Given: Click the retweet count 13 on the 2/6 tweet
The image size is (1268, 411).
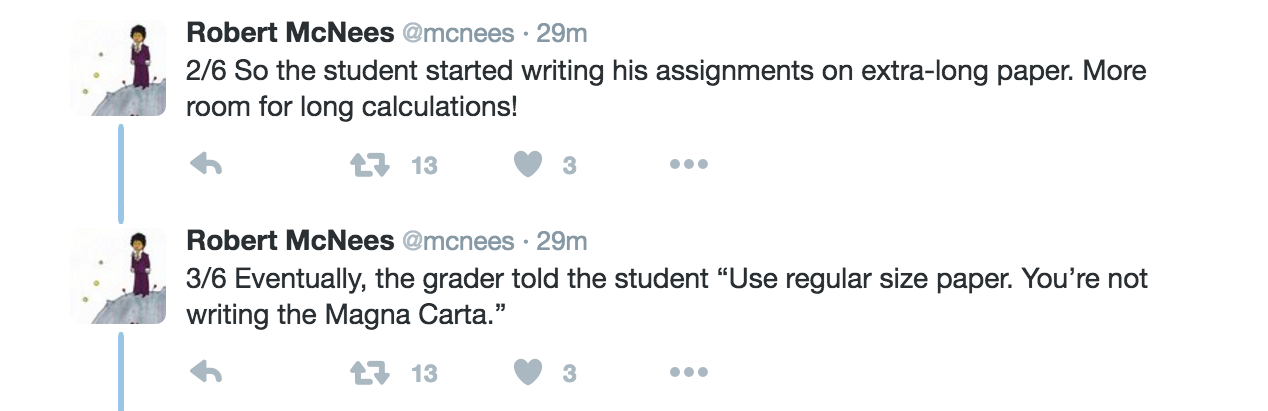Looking at the screenshot, I should pyautogui.click(x=425, y=166).
